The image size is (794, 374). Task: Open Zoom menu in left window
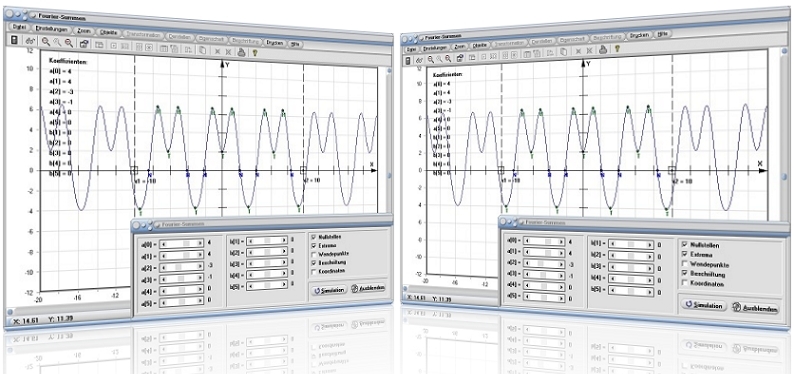click(x=83, y=31)
